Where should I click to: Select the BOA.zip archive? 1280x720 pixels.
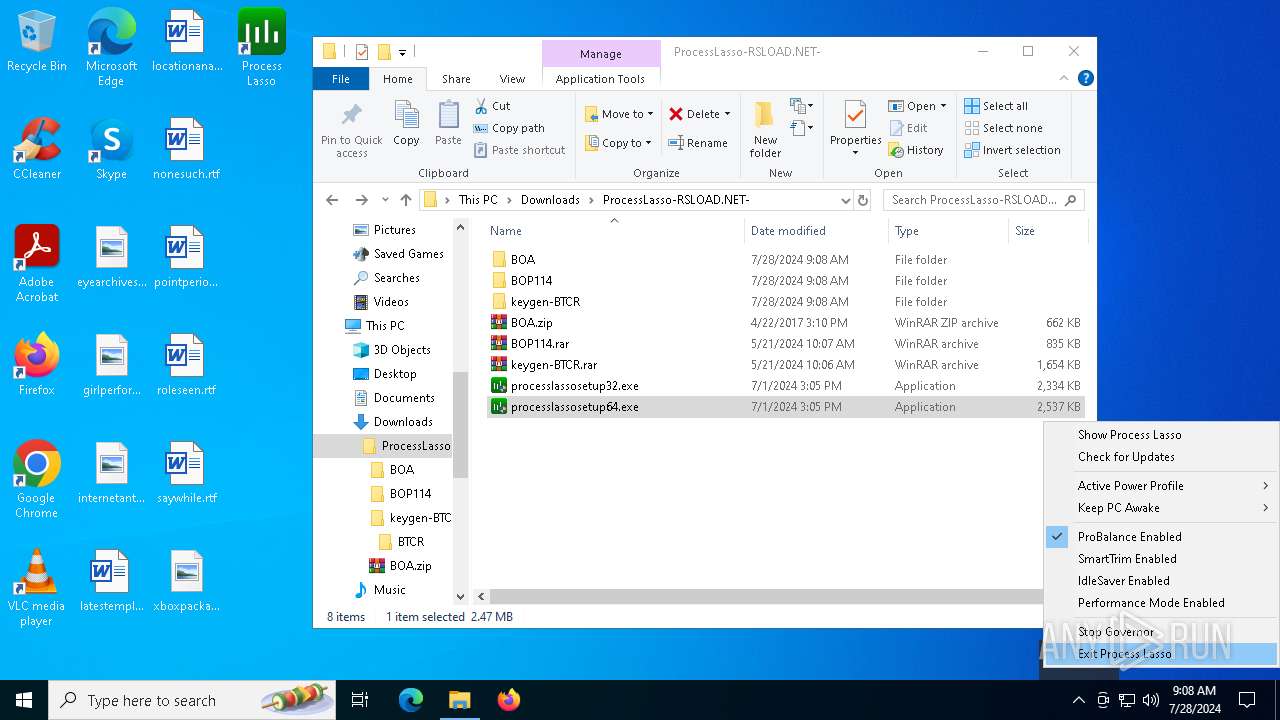coord(531,322)
